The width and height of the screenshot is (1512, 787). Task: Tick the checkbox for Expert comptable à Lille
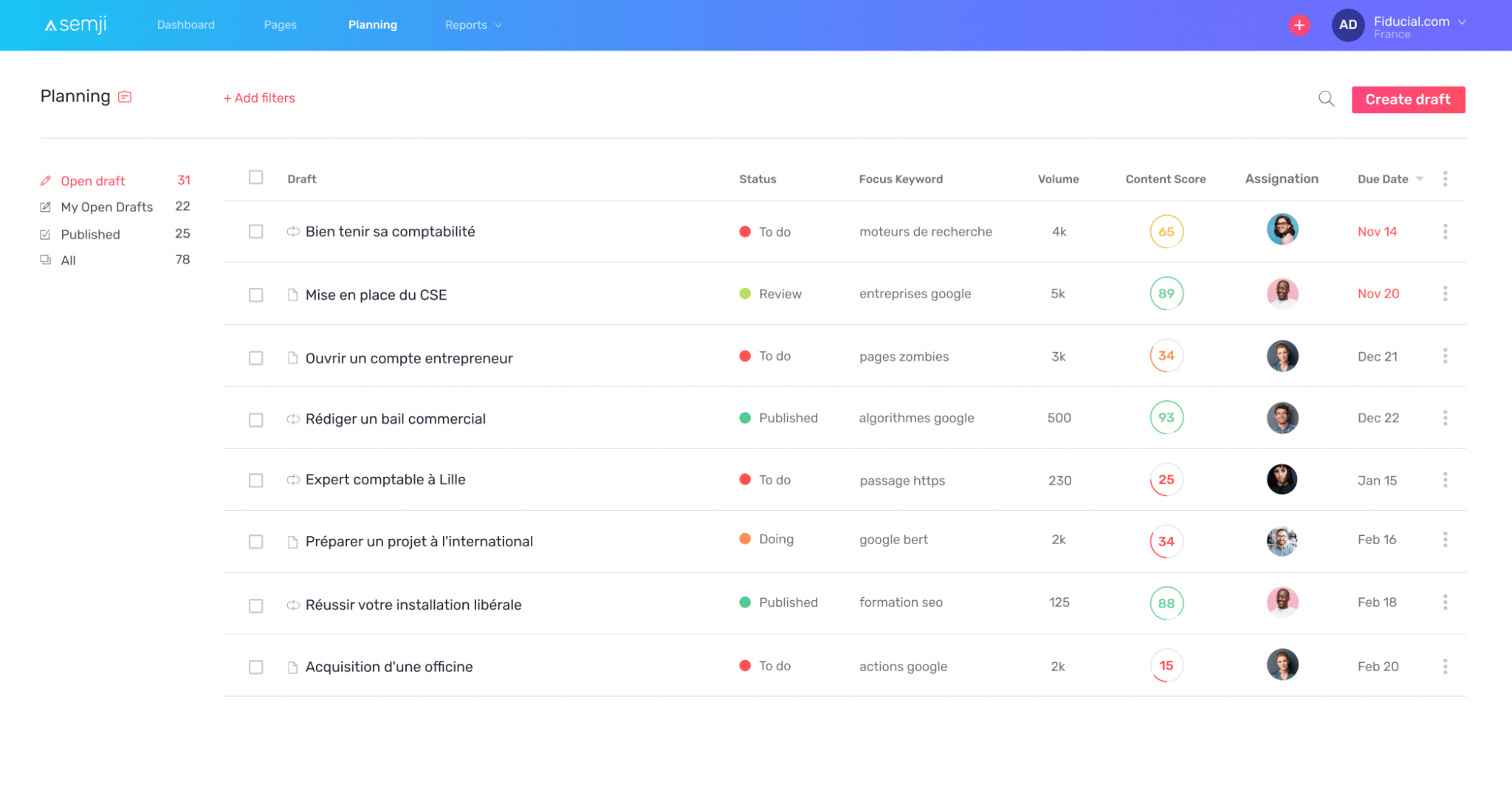pos(256,480)
